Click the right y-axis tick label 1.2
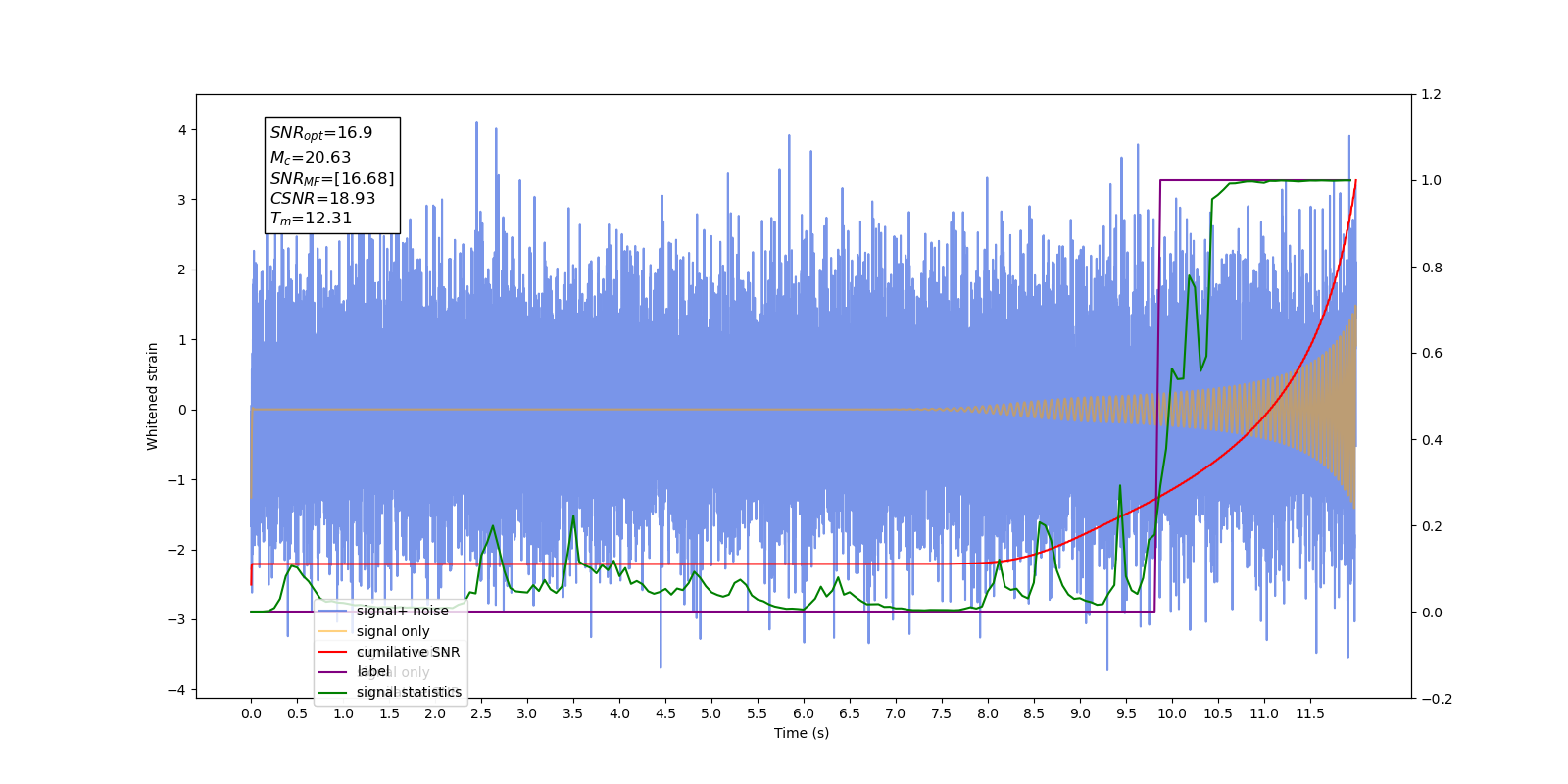 click(1432, 95)
